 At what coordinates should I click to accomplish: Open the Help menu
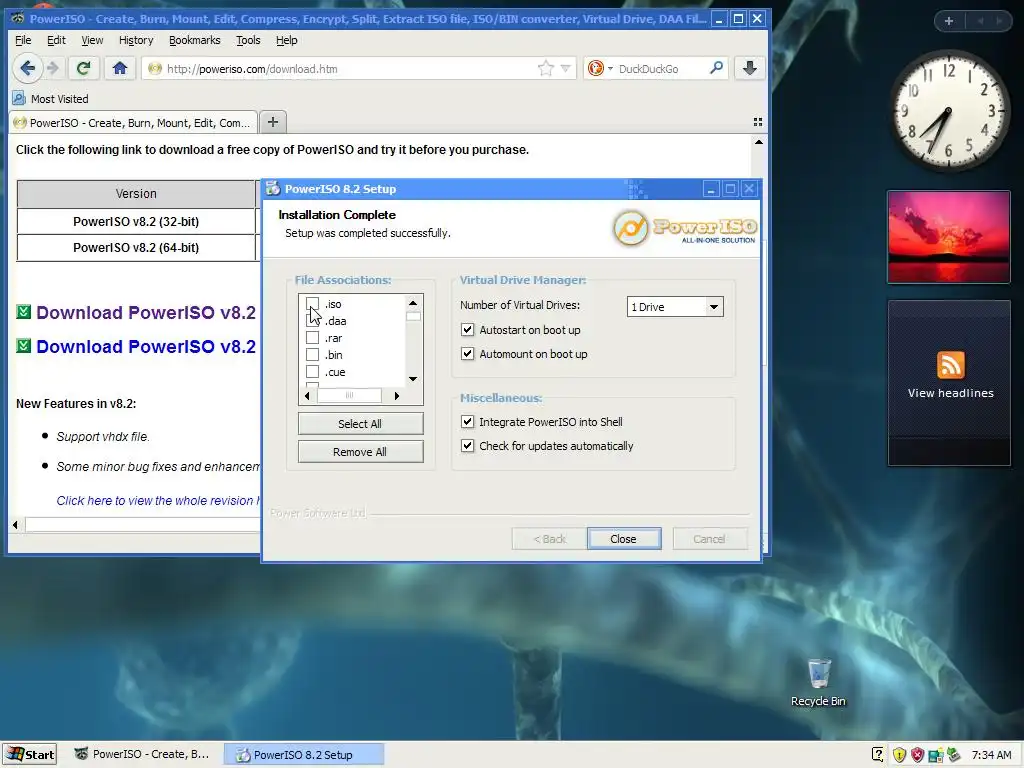pos(287,40)
